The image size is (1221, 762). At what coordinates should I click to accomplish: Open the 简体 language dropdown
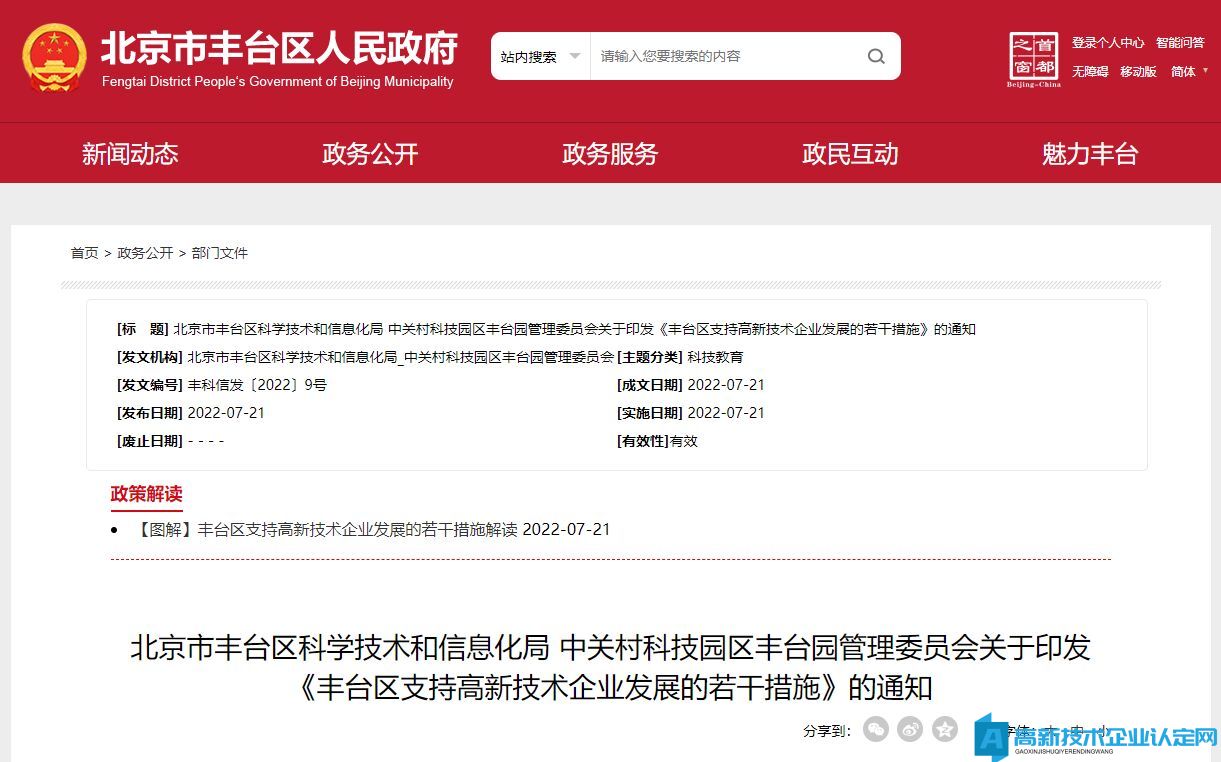(1189, 72)
